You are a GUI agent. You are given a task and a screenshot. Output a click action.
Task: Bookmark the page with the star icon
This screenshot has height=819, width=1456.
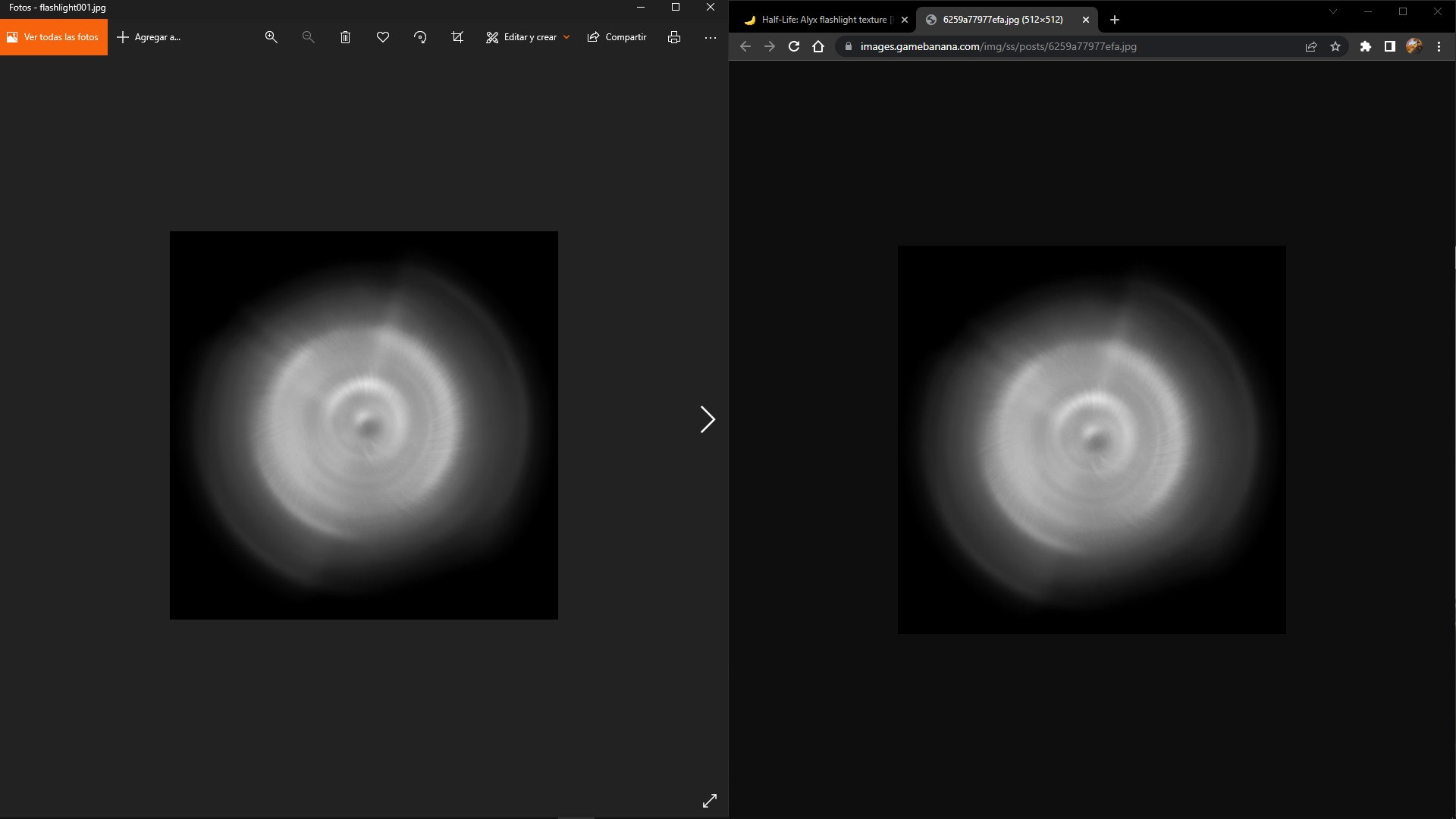point(1335,46)
